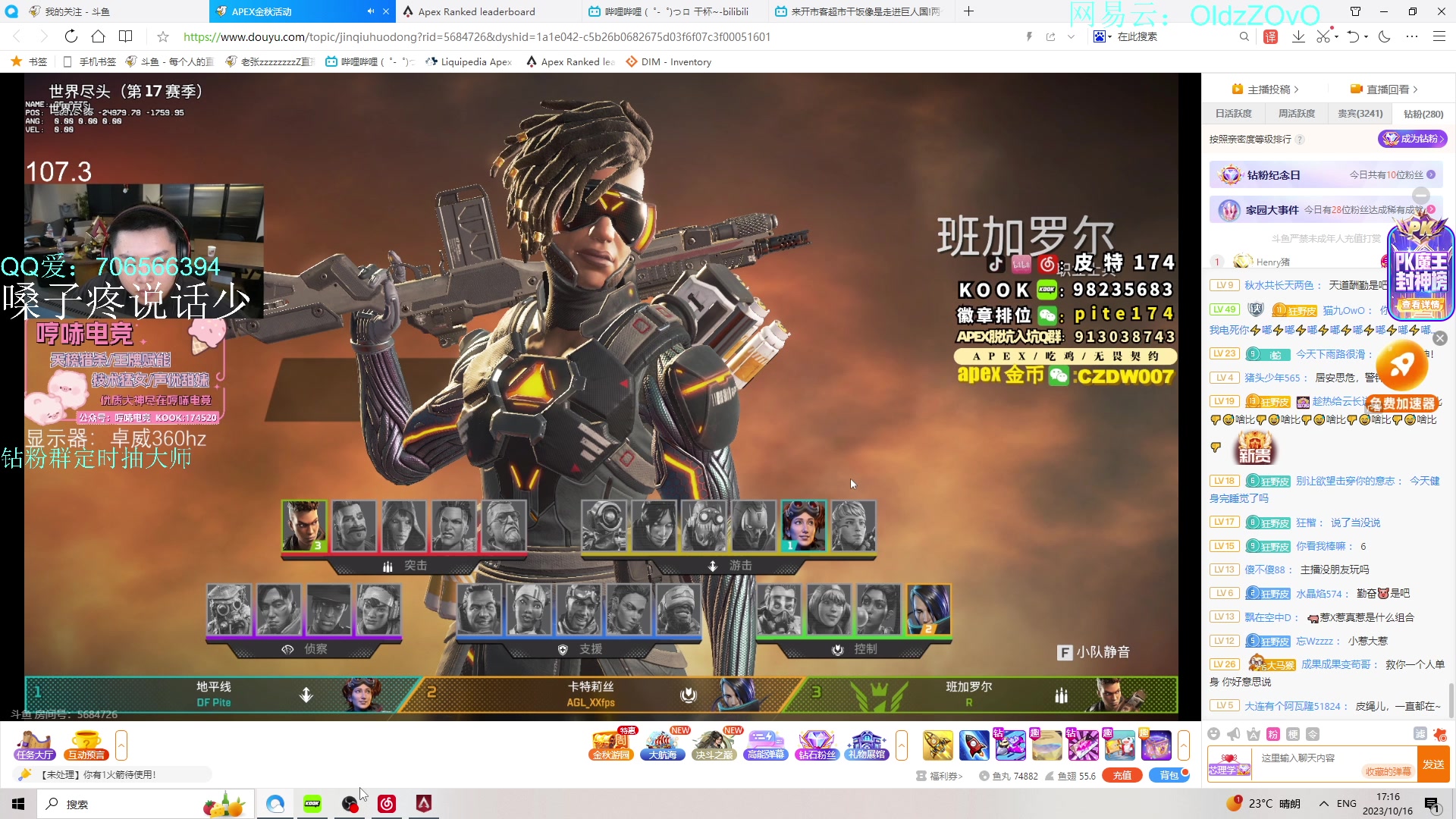Open the browser hamburger menu

(1439, 36)
